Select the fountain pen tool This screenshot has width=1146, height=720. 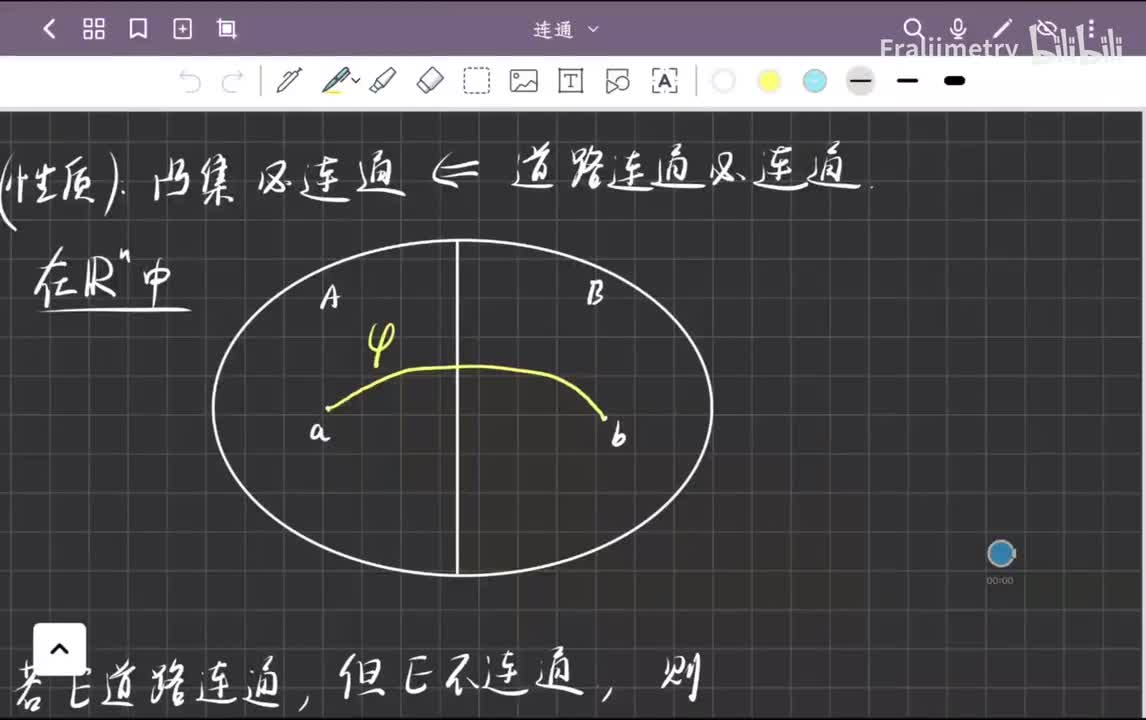tap(289, 80)
